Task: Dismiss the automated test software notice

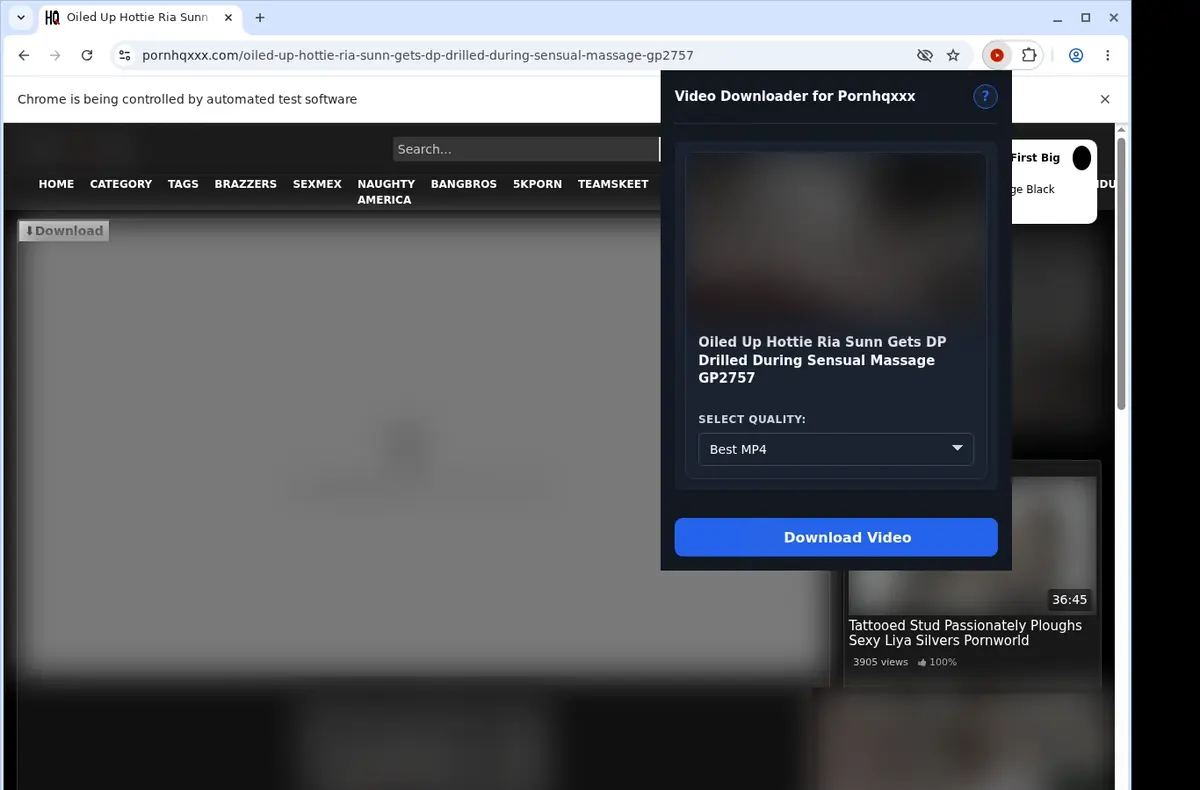Action: pyautogui.click(x=1105, y=99)
